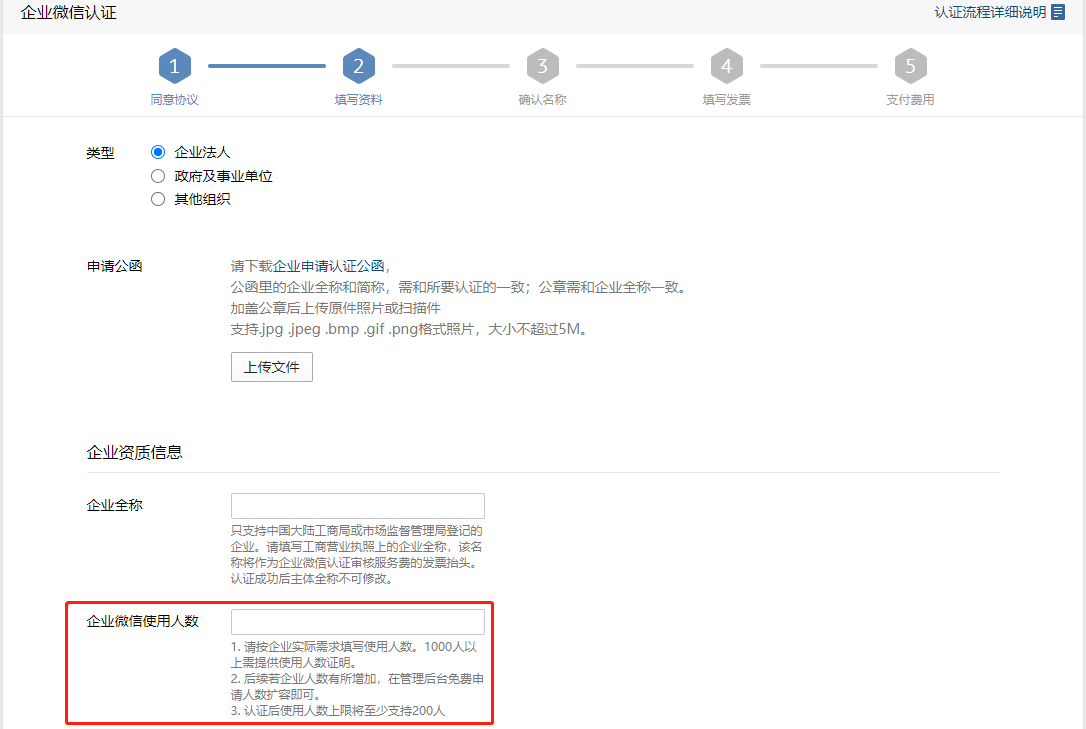Pick the 其他组织 radio option
This screenshot has width=1086, height=729.
pyautogui.click(x=158, y=199)
